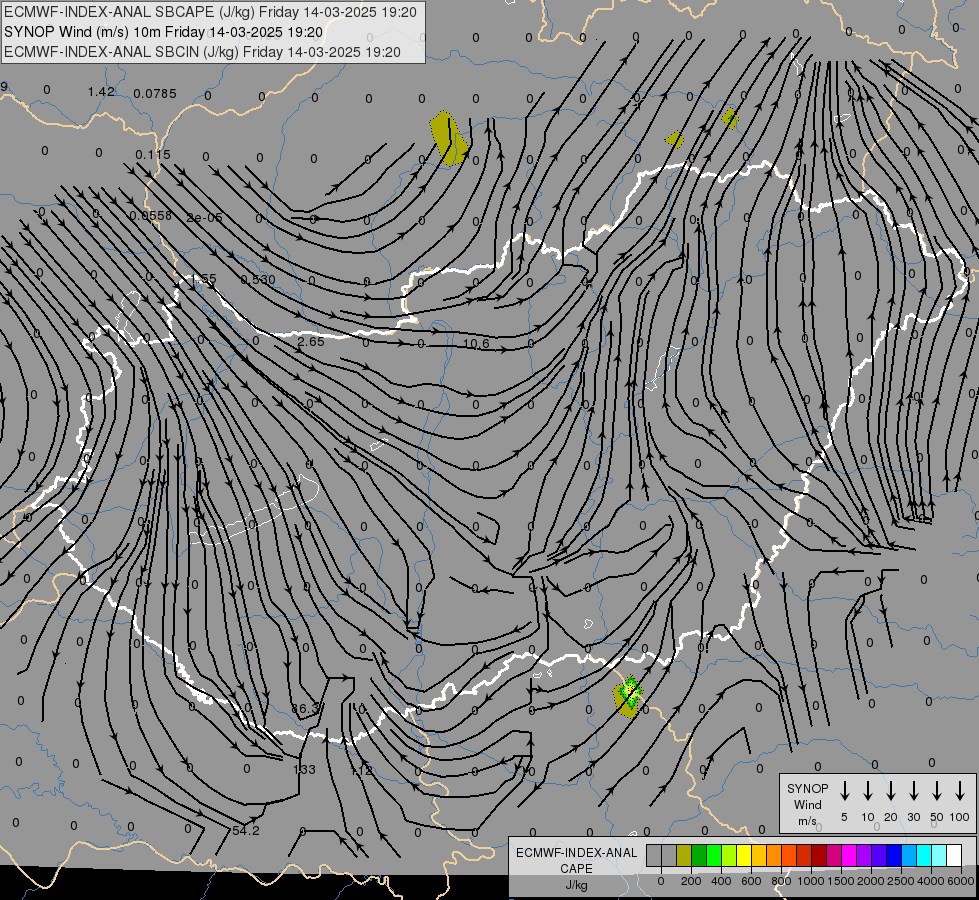
Task: Pick the pure yellow legend swatch
Action: 744,855
